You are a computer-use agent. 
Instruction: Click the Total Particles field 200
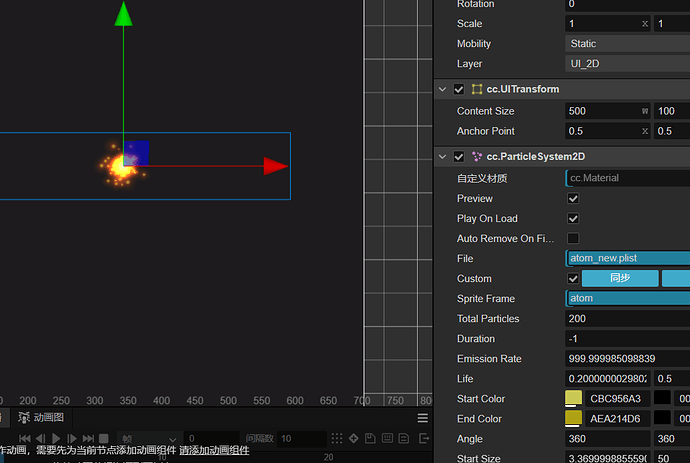coord(628,319)
